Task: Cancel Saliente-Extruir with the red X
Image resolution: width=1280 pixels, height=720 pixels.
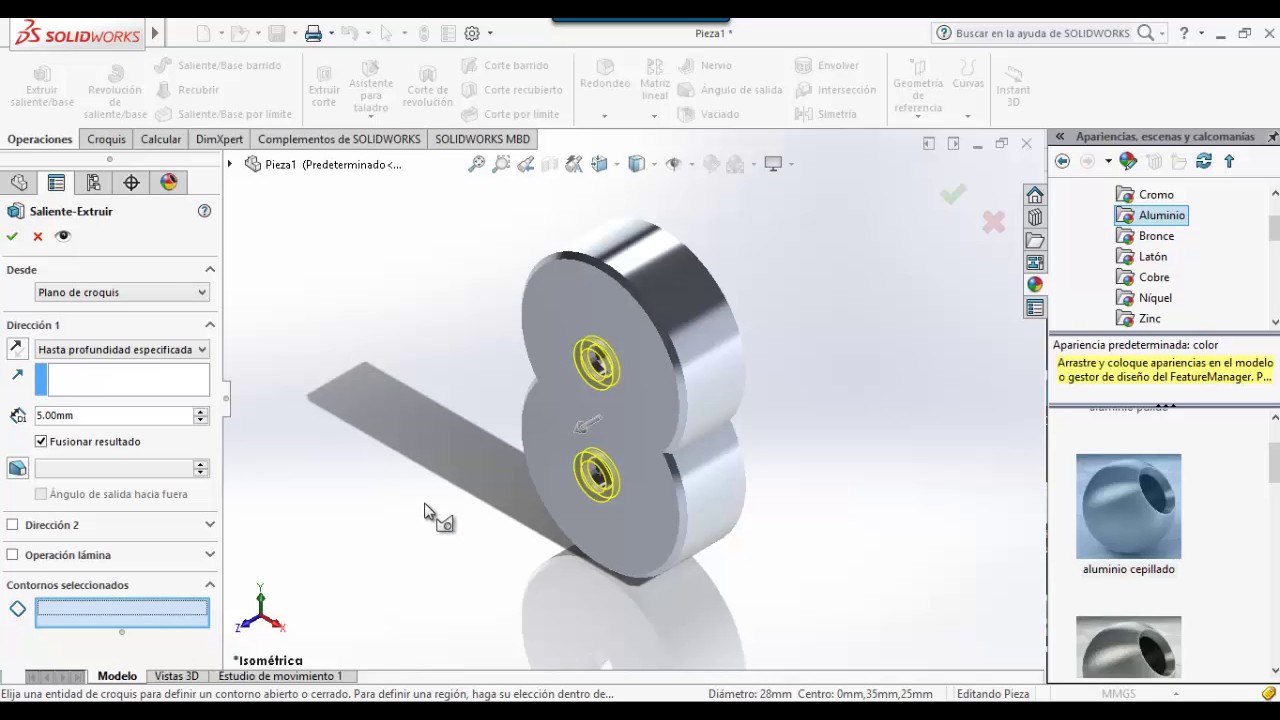Action: click(x=38, y=236)
